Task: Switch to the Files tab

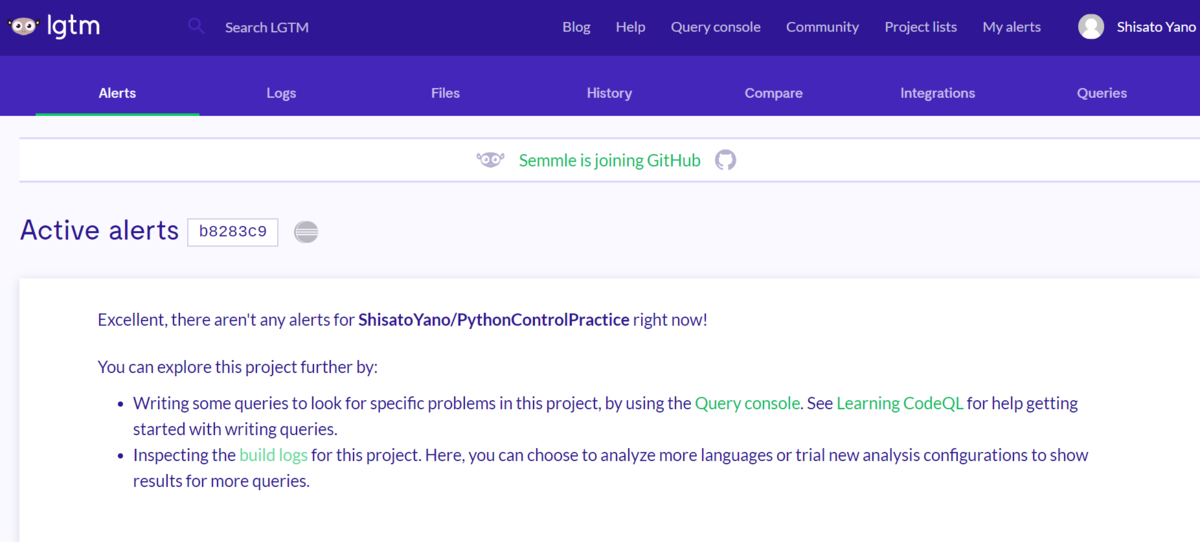Action: click(x=445, y=93)
